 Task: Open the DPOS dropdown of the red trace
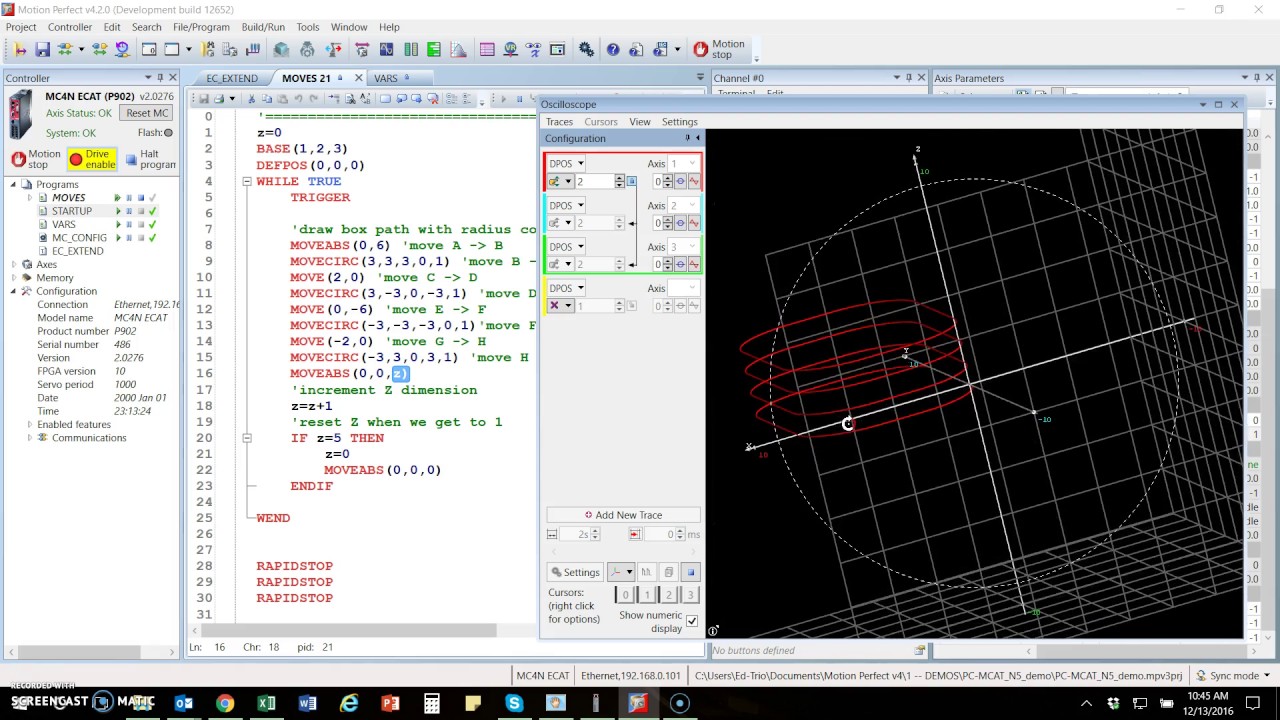point(565,164)
